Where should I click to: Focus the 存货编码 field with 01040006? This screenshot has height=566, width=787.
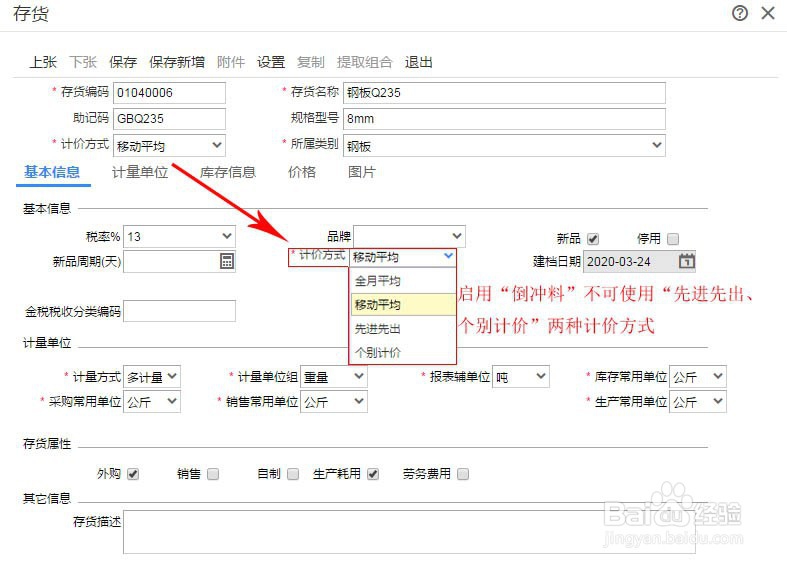click(x=169, y=93)
